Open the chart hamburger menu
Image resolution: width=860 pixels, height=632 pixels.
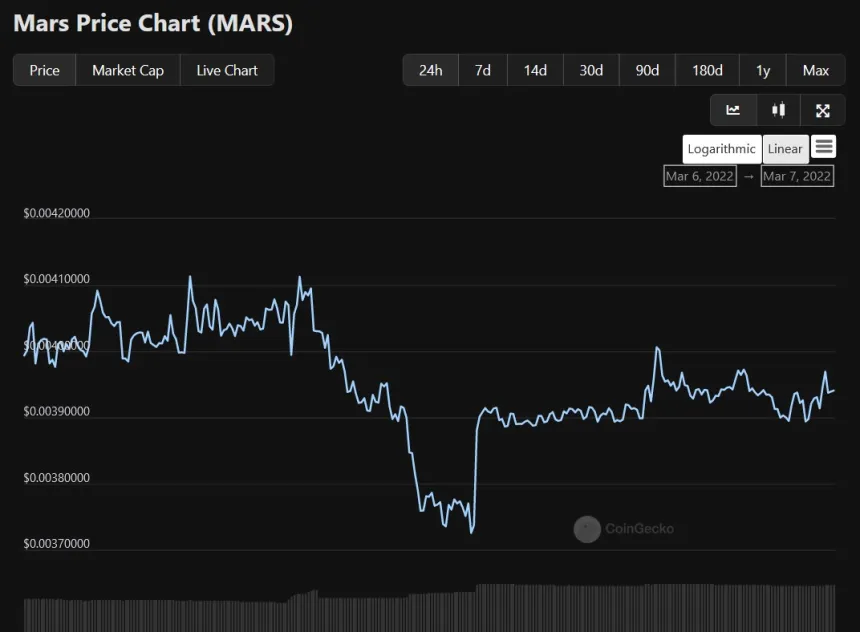(823, 147)
